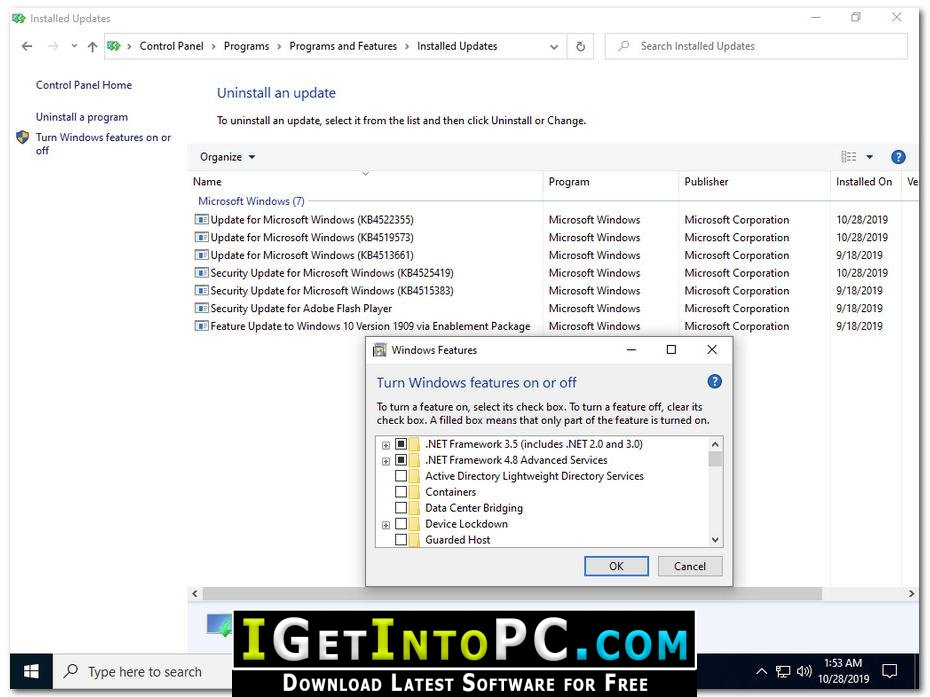Click OK in Windows Features dialog
The width and height of the screenshot is (930, 697).
(x=616, y=566)
